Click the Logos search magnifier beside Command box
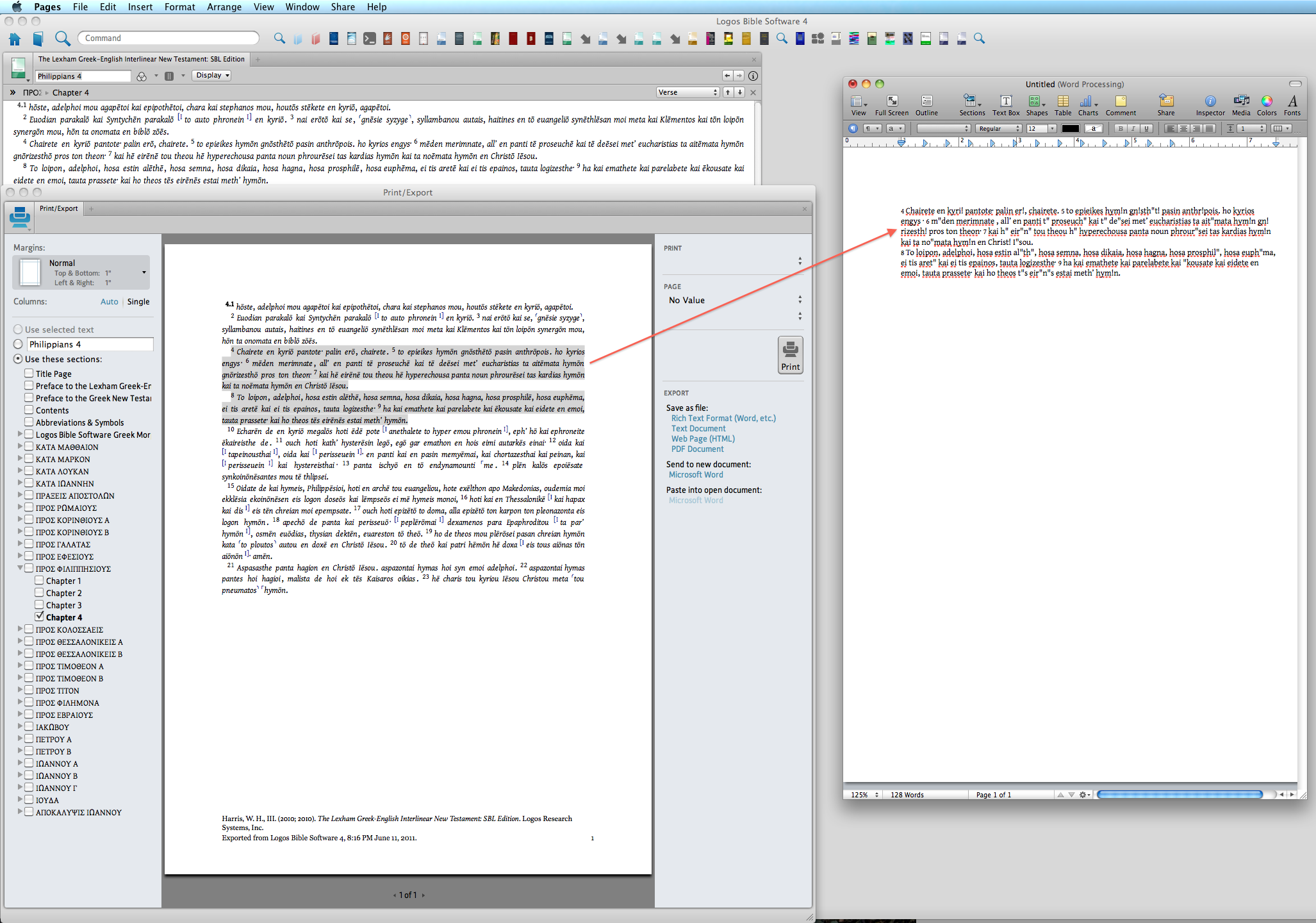 [62, 39]
